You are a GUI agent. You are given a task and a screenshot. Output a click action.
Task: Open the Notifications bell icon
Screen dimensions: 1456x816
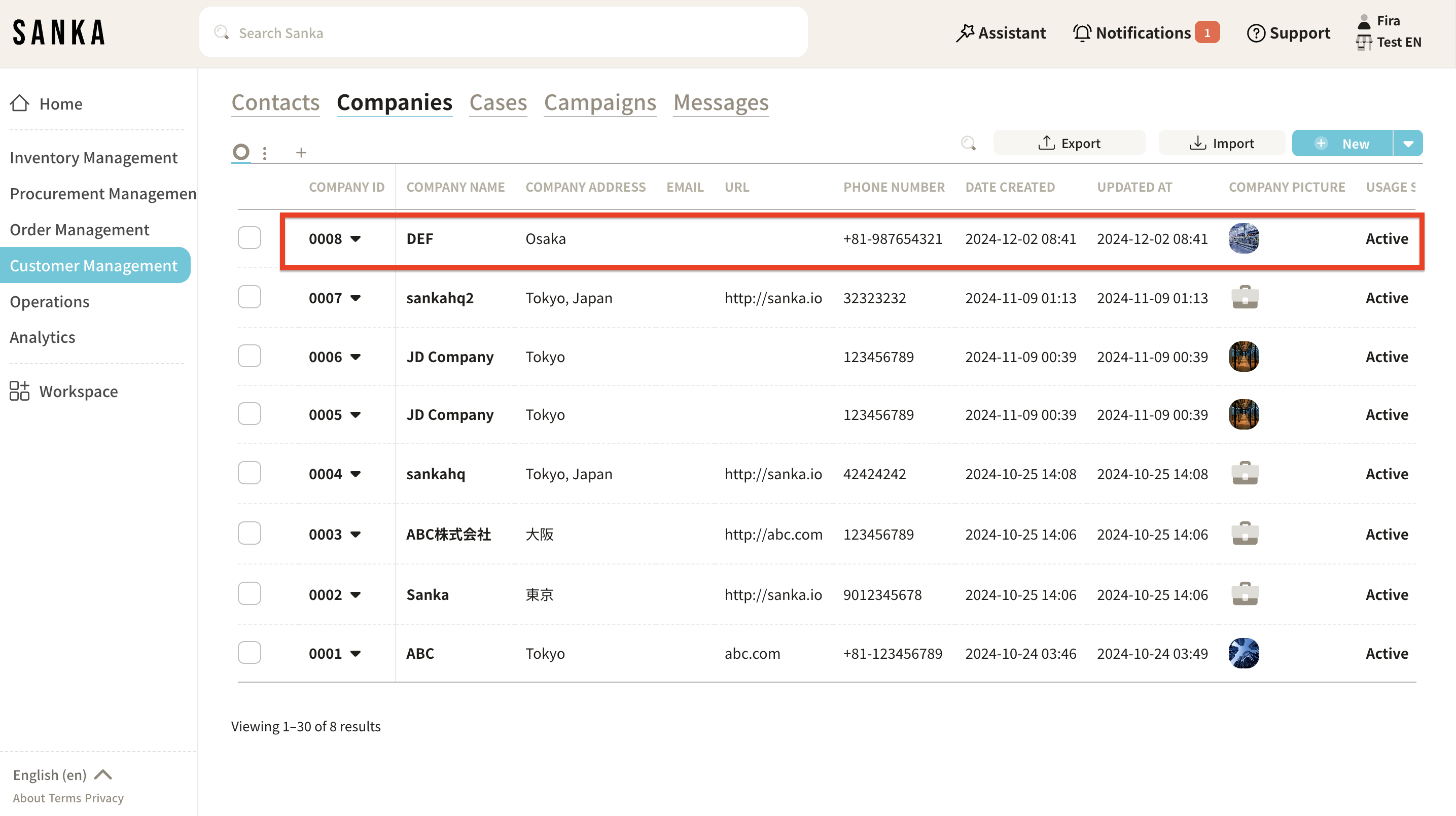pyautogui.click(x=1081, y=33)
